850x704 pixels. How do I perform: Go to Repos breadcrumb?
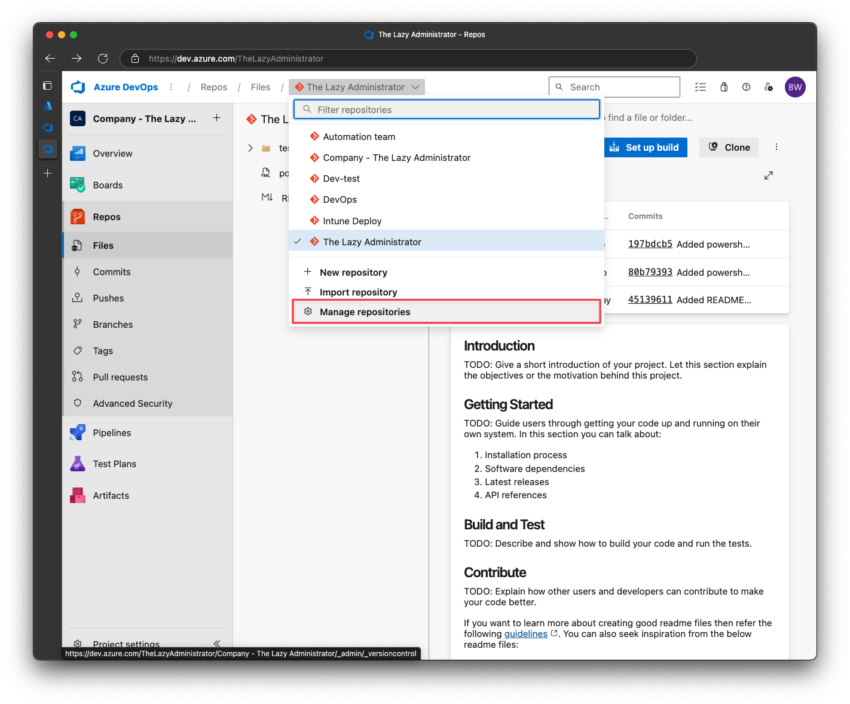pos(214,87)
